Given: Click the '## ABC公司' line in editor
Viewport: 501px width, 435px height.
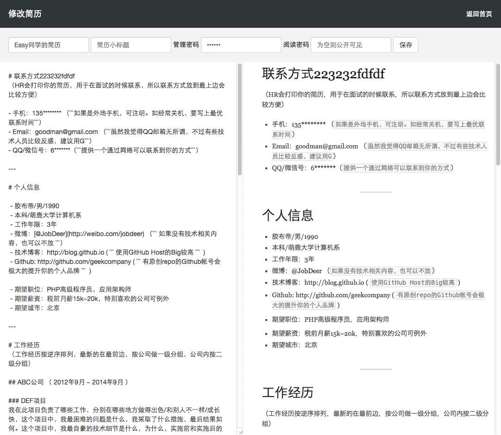Looking at the screenshot, I should [68, 382].
